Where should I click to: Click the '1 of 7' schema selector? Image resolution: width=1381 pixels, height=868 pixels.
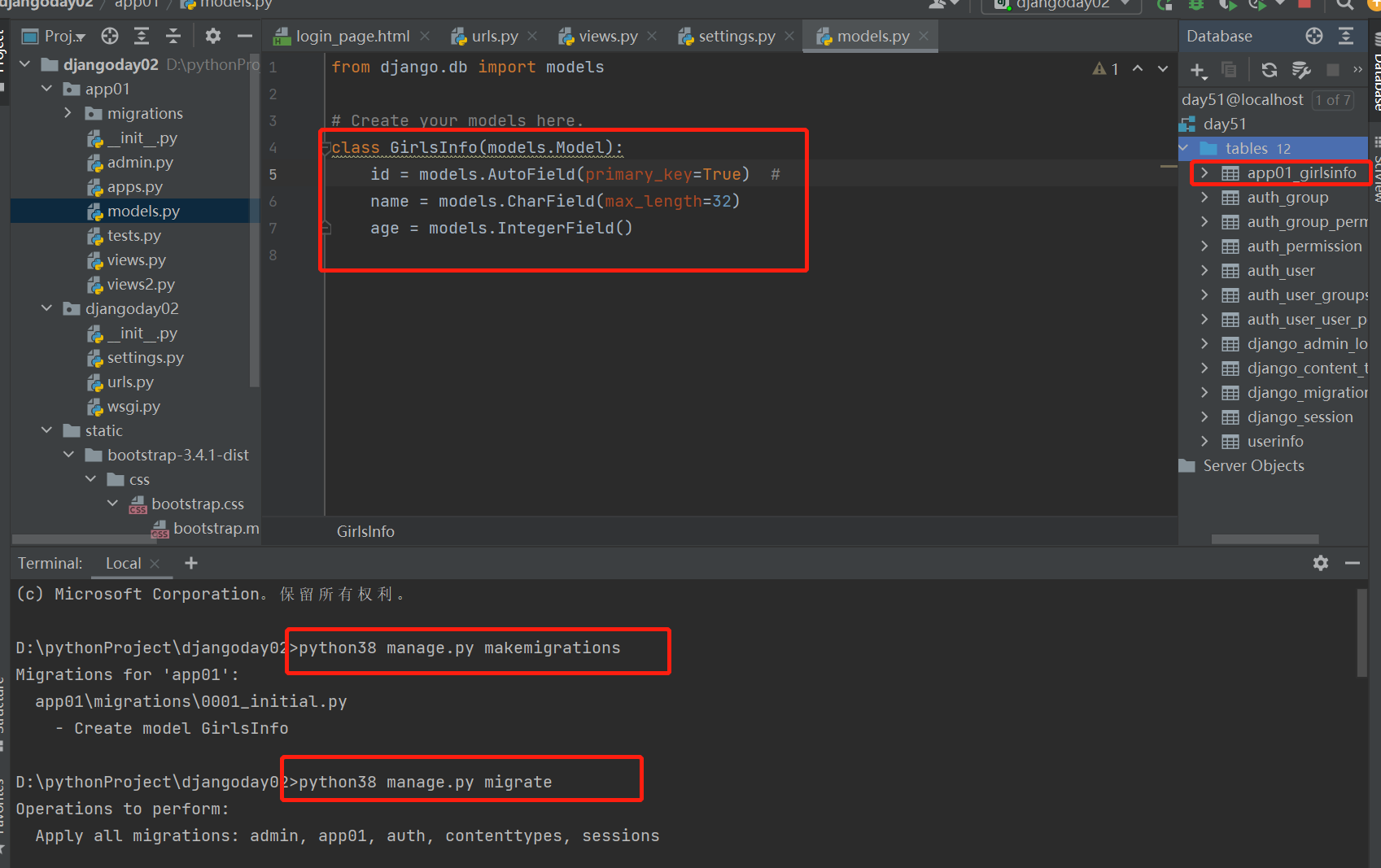[x=1333, y=100]
